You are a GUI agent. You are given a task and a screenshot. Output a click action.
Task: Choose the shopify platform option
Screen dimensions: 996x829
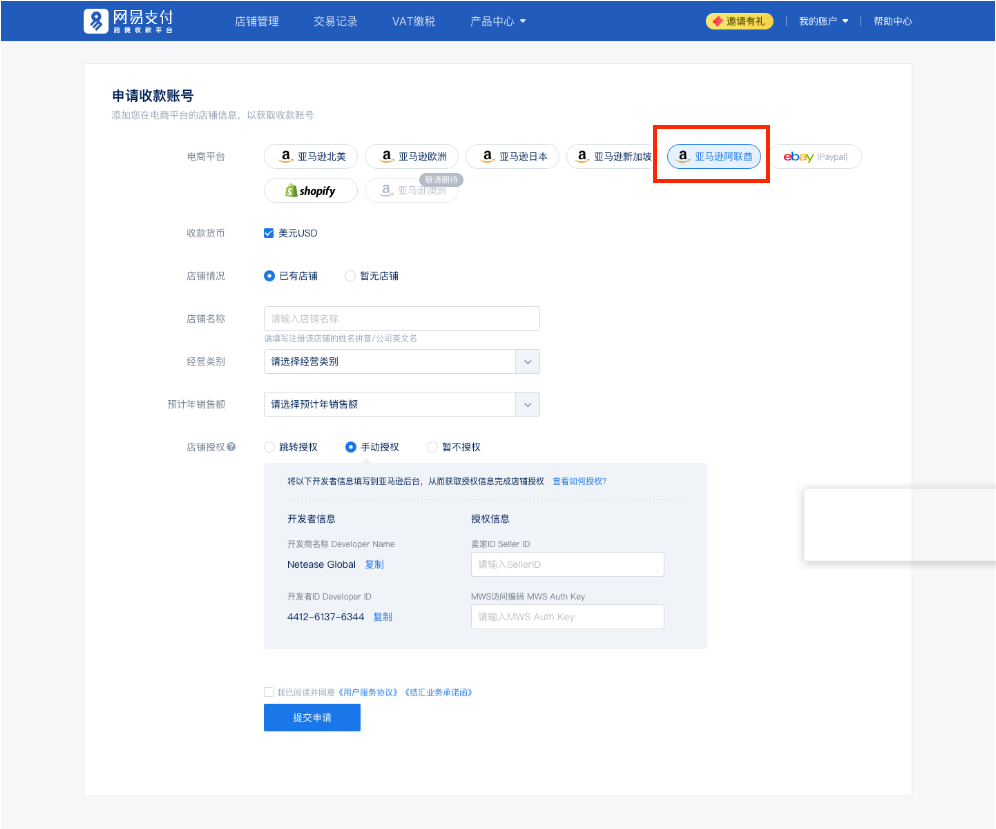click(310, 189)
